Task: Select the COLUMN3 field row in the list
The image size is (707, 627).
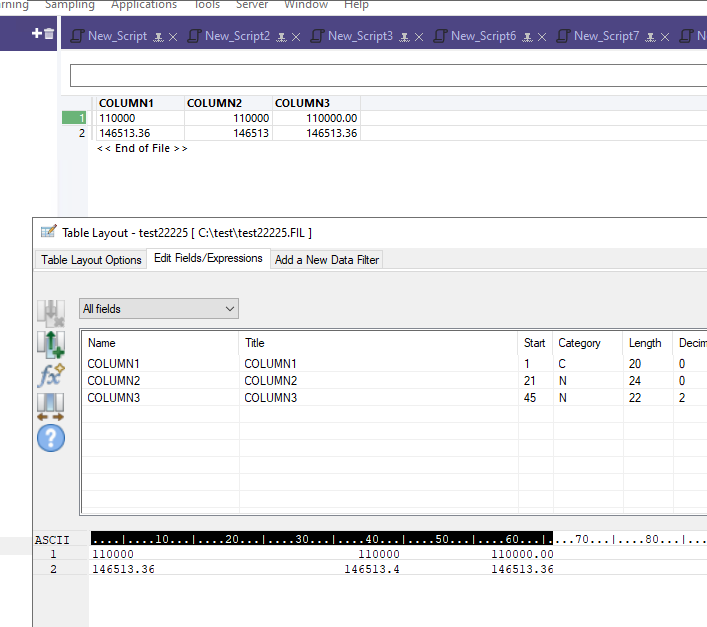Action: 395,398
